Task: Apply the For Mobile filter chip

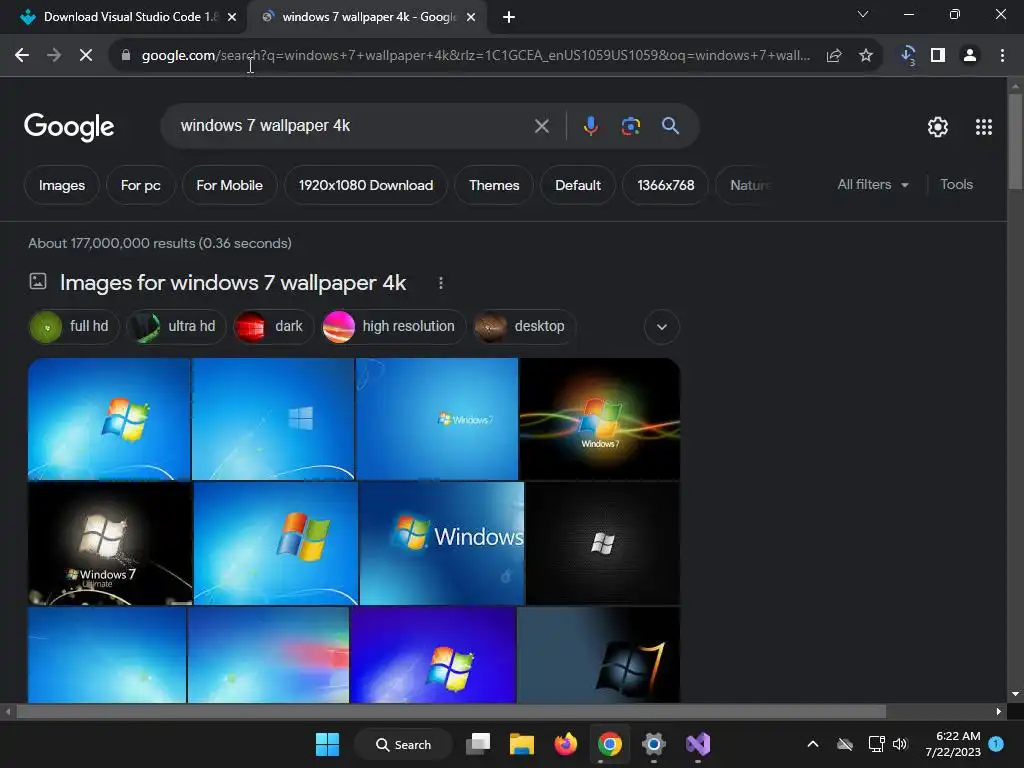Action: tap(229, 185)
